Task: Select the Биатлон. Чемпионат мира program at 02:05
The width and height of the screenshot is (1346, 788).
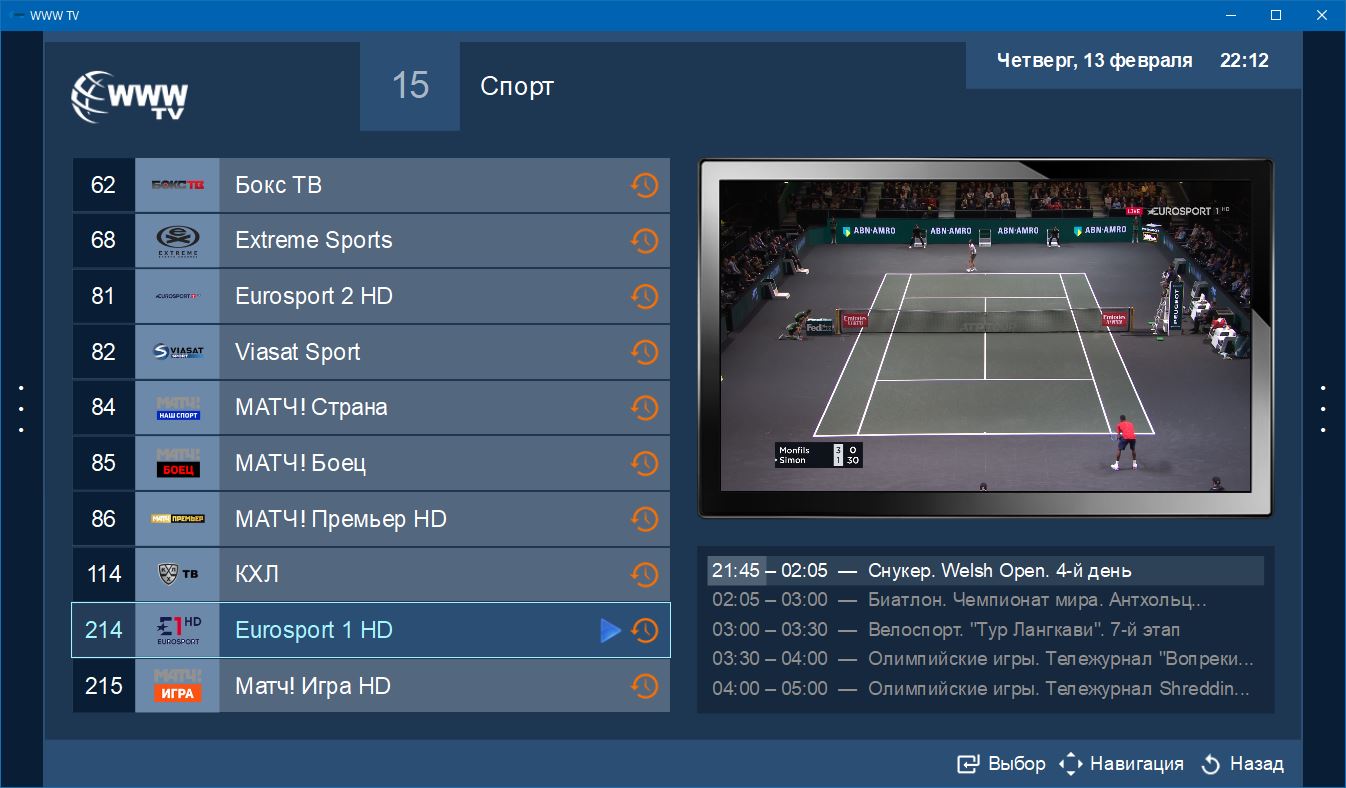Action: tap(985, 600)
